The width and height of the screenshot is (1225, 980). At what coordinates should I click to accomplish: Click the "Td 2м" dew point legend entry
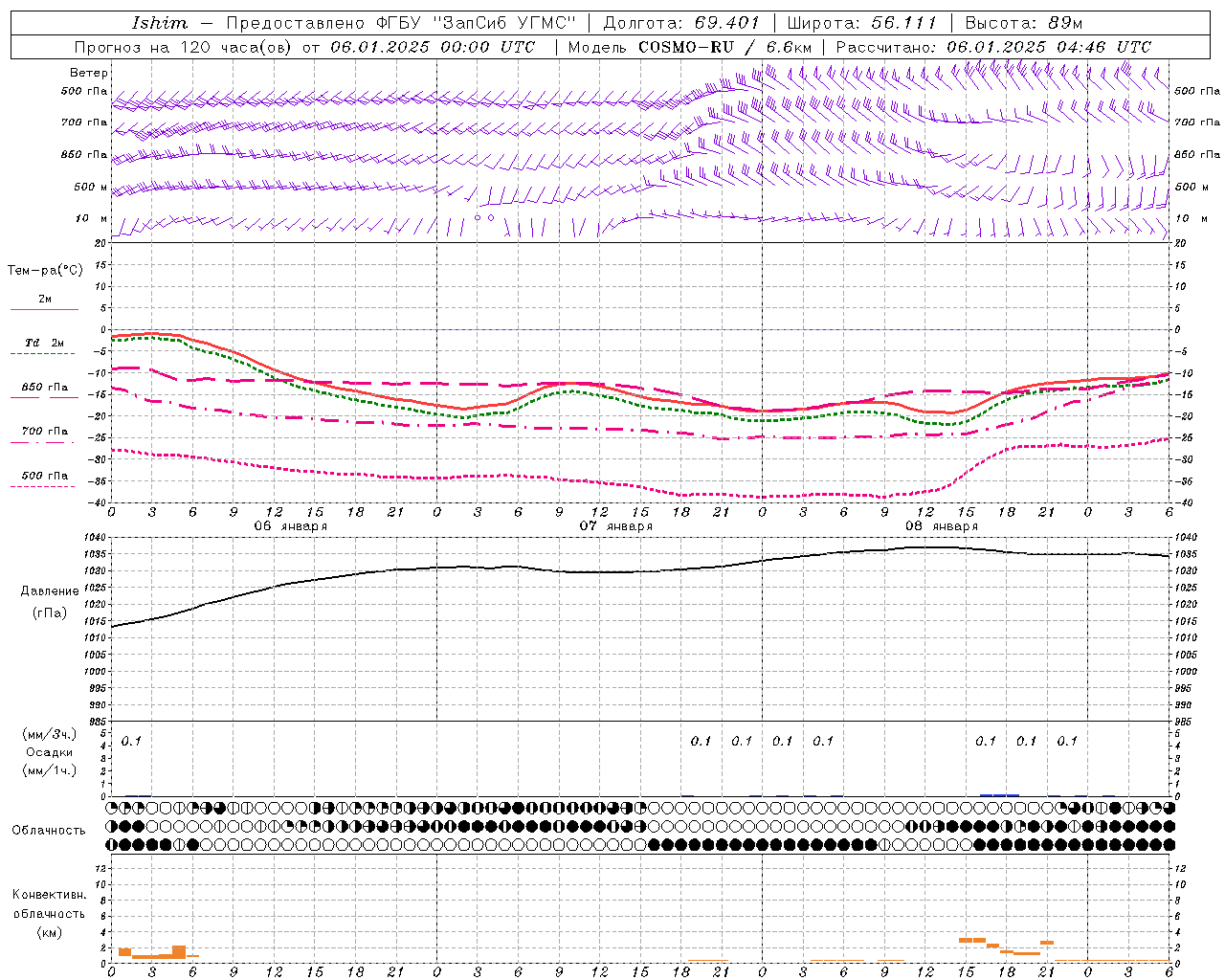tap(44, 343)
